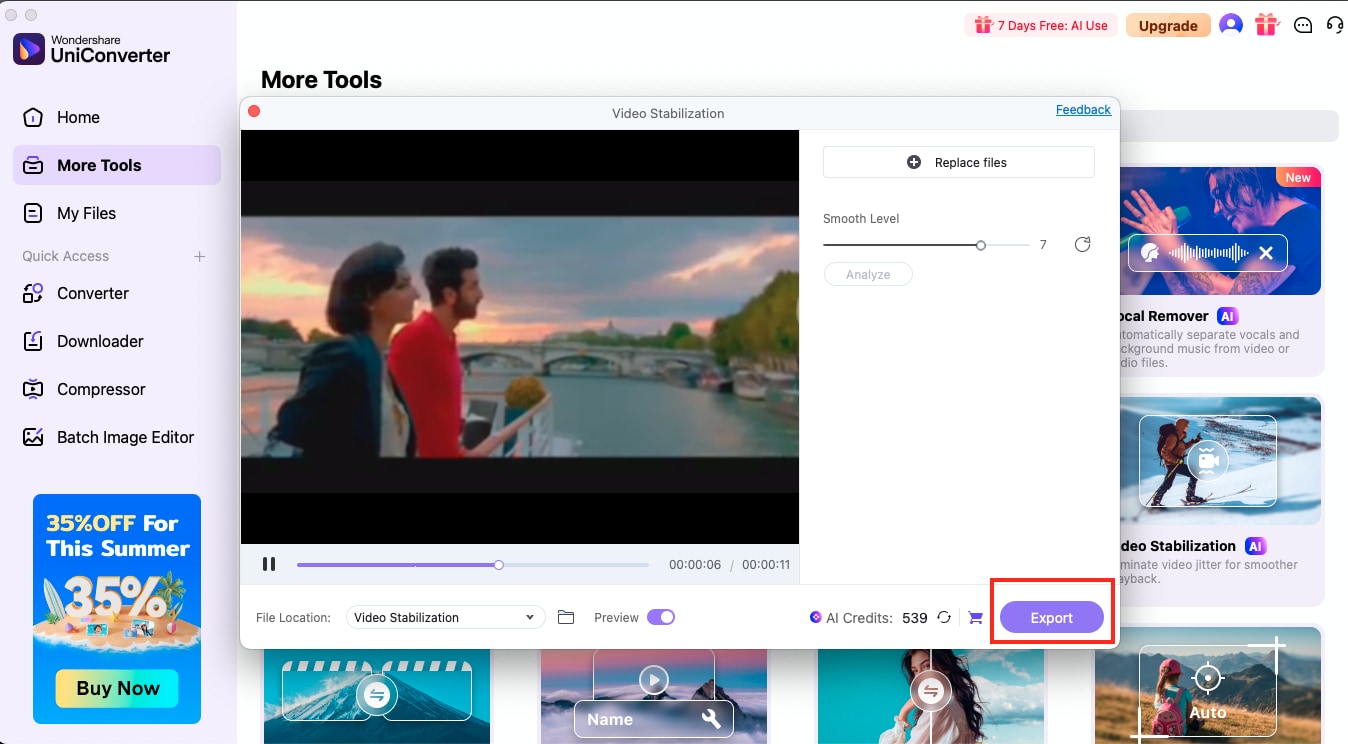Toggle the Preview switch
Viewport: 1348px width, 744px height.
[x=661, y=617]
